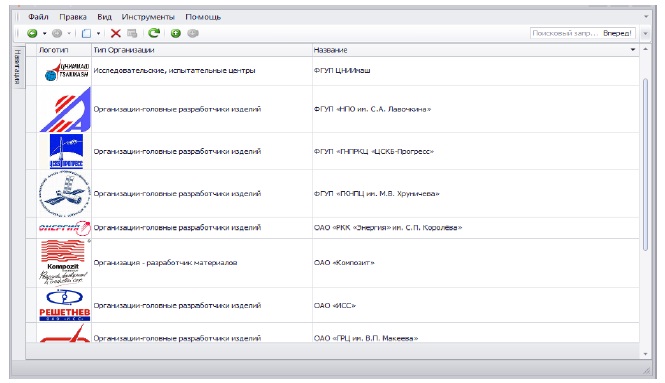665x383 pixels.
Task: Click the Энергия logo thumbnail
Action: pos(64,228)
